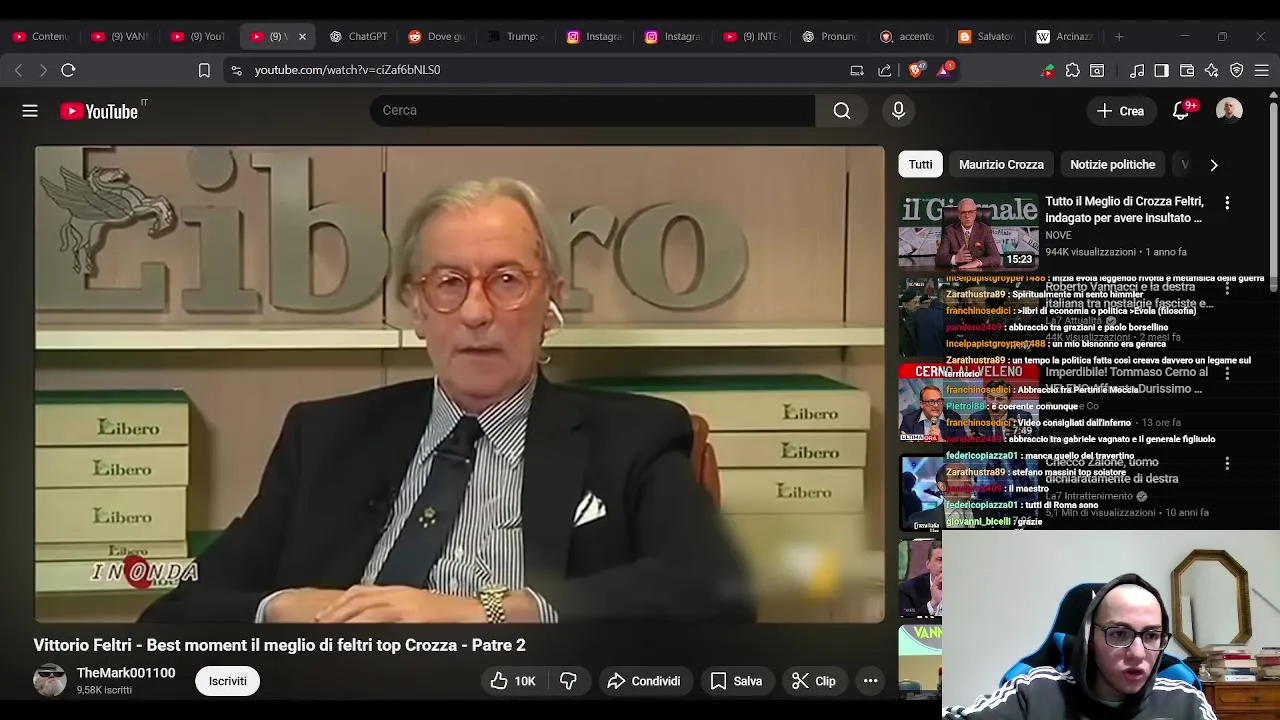Screen dimensions: 1280x720
Task: Open site settings icon beside the URL
Action: pyautogui.click(x=236, y=70)
